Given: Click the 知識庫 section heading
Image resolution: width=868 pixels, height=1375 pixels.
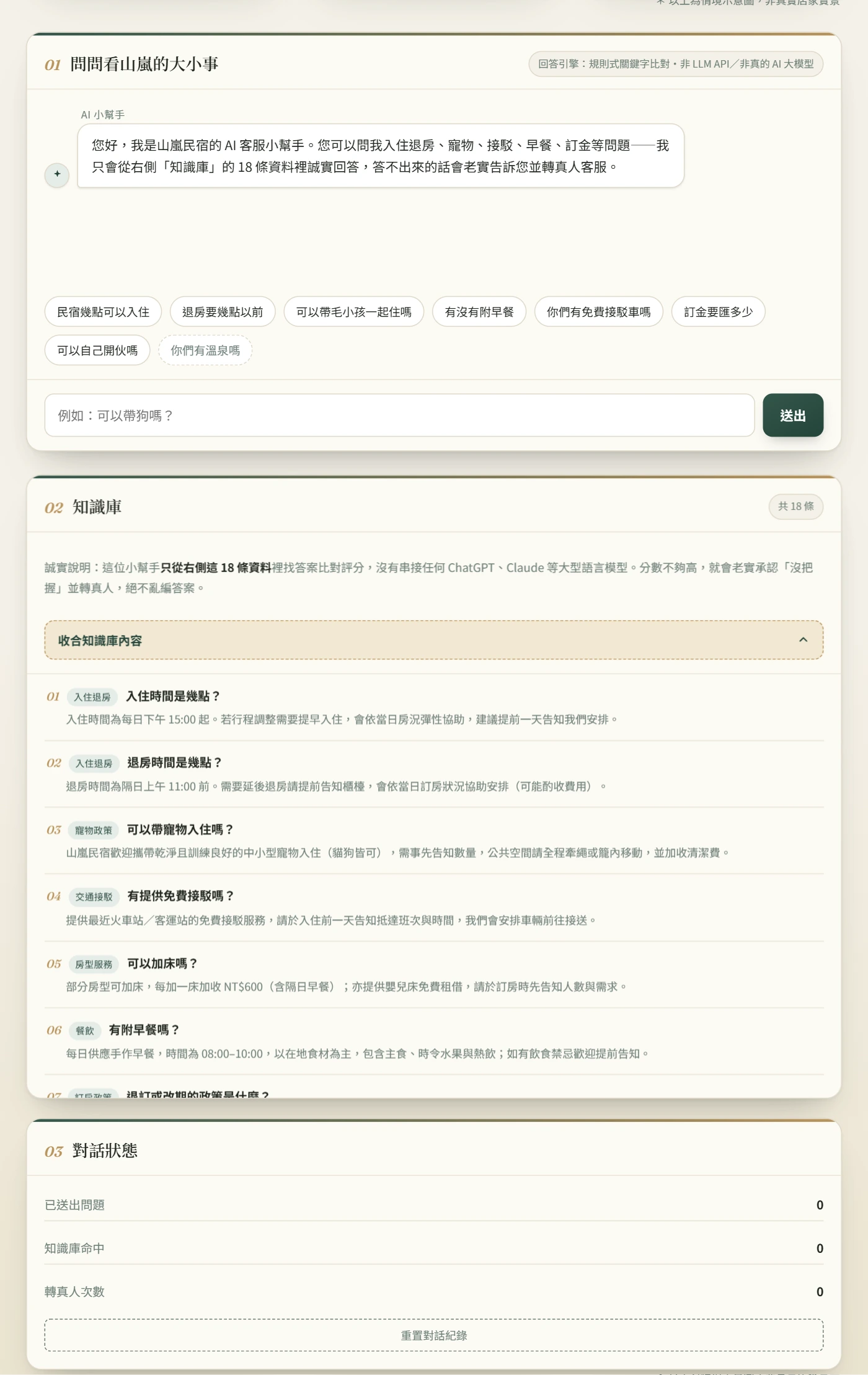Looking at the screenshot, I should (x=97, y=507).
